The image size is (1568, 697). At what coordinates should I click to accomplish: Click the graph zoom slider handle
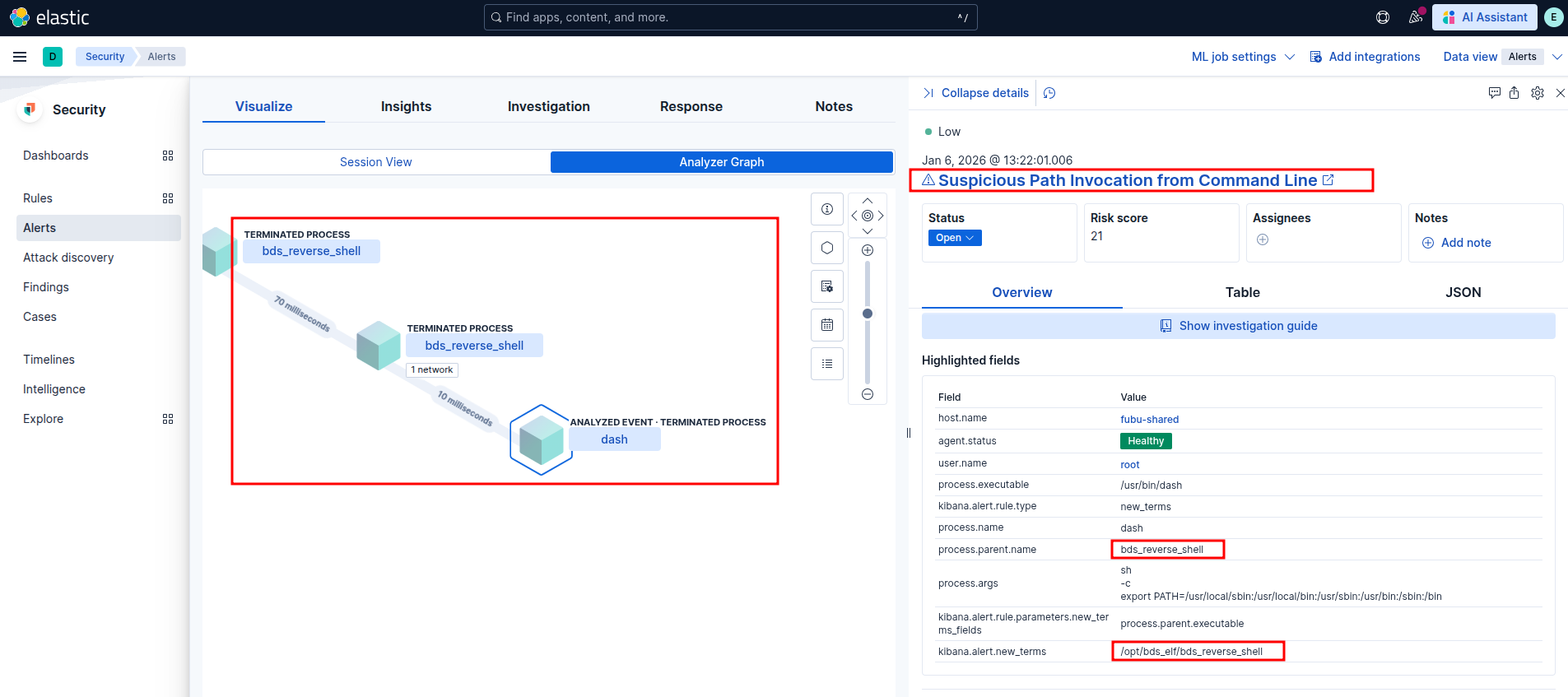coord(867,314)
